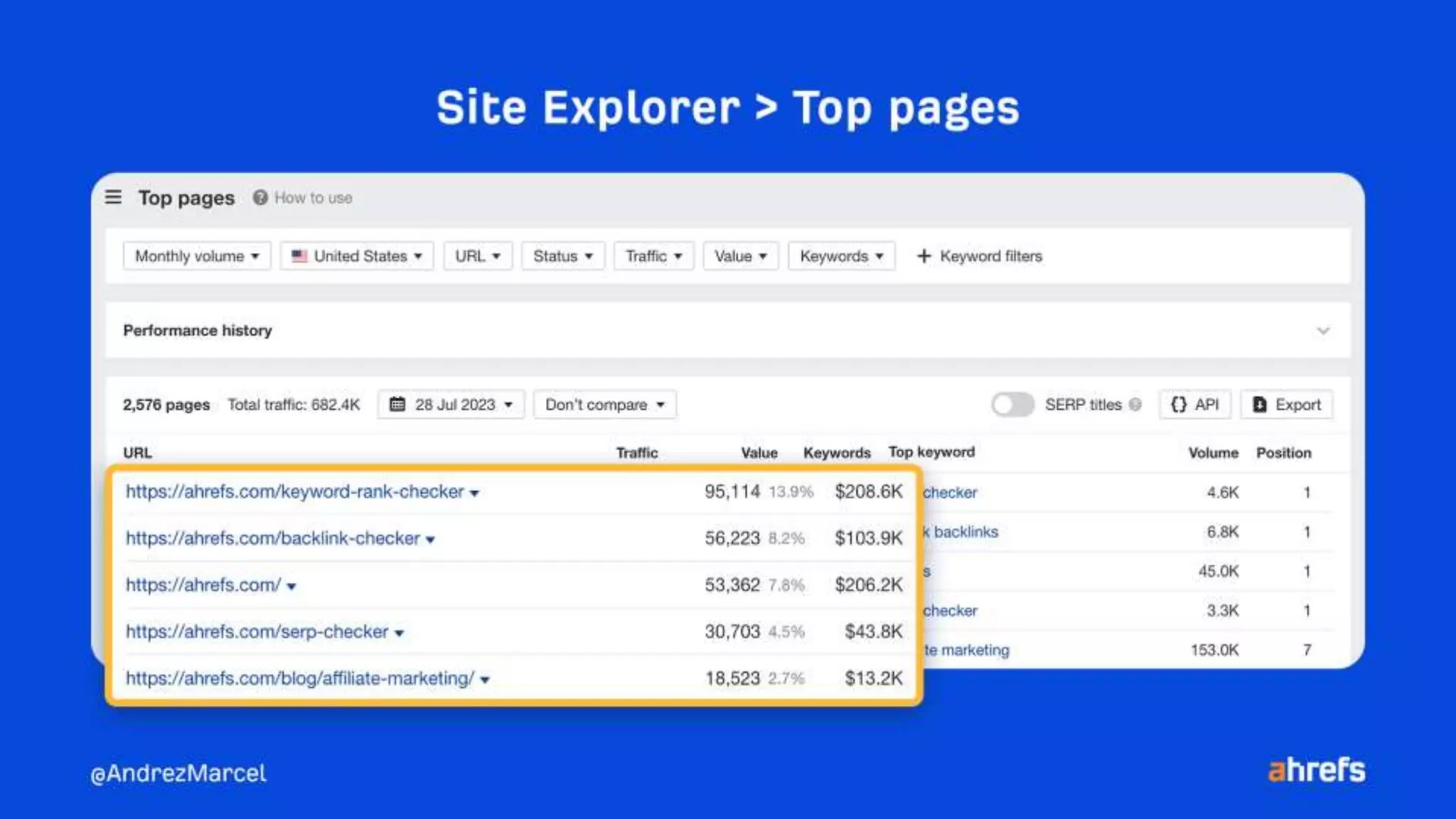Click the How to use help link
The image size is (1456, 819).
point(303,198)
